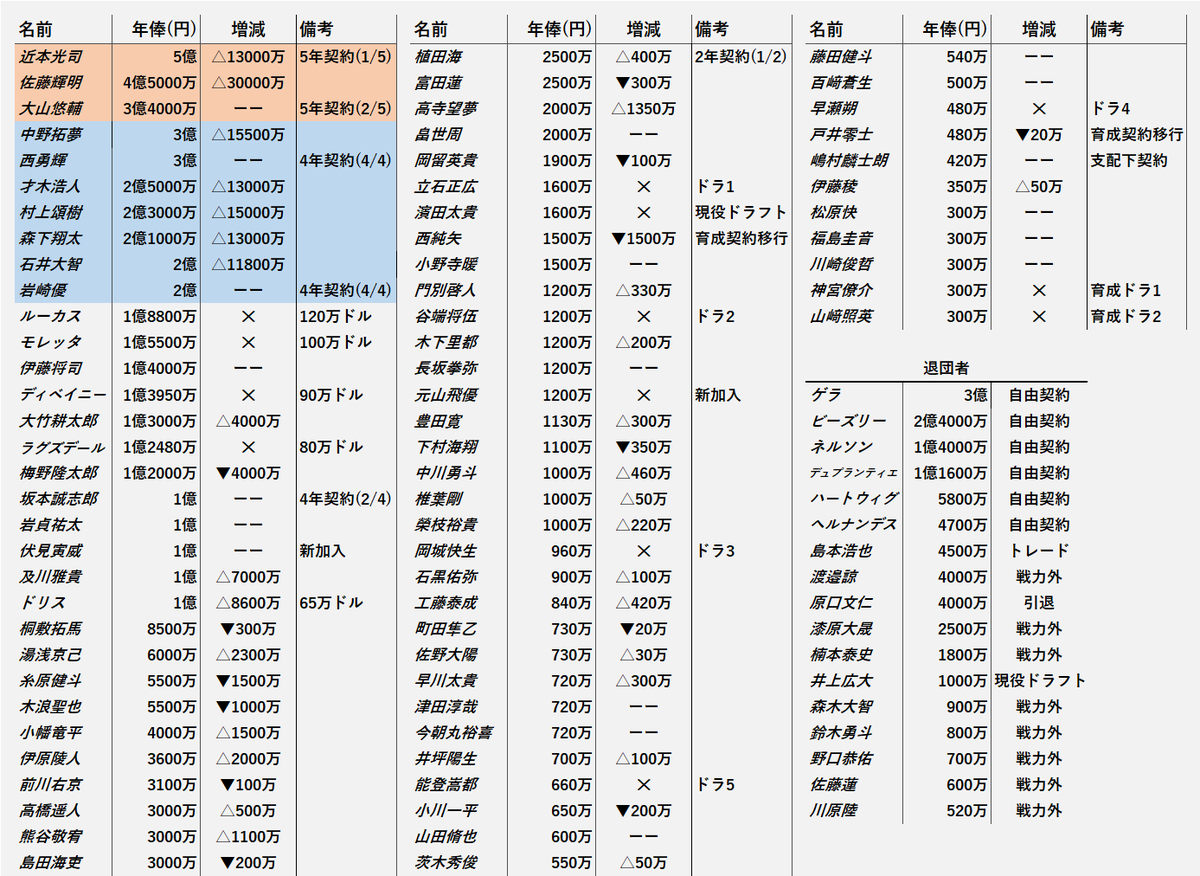This screenshot has height=876, width=1200.
Task: Select the note "65万ドル"
Action: click(x=331, y=603)
